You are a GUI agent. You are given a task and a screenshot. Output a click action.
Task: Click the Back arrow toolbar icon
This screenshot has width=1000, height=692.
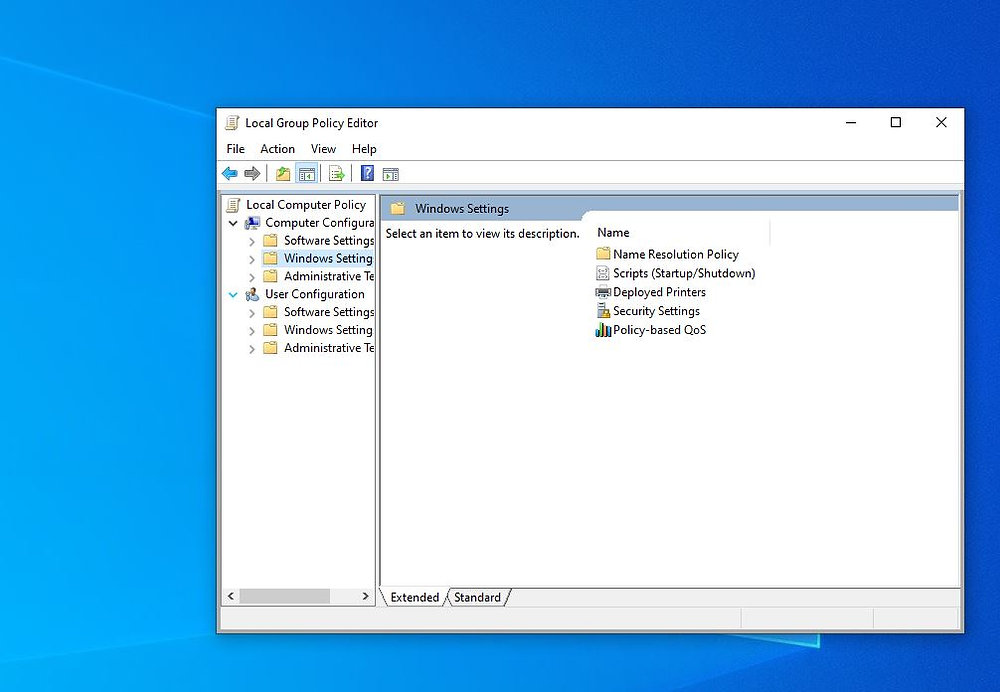(230, 173)
